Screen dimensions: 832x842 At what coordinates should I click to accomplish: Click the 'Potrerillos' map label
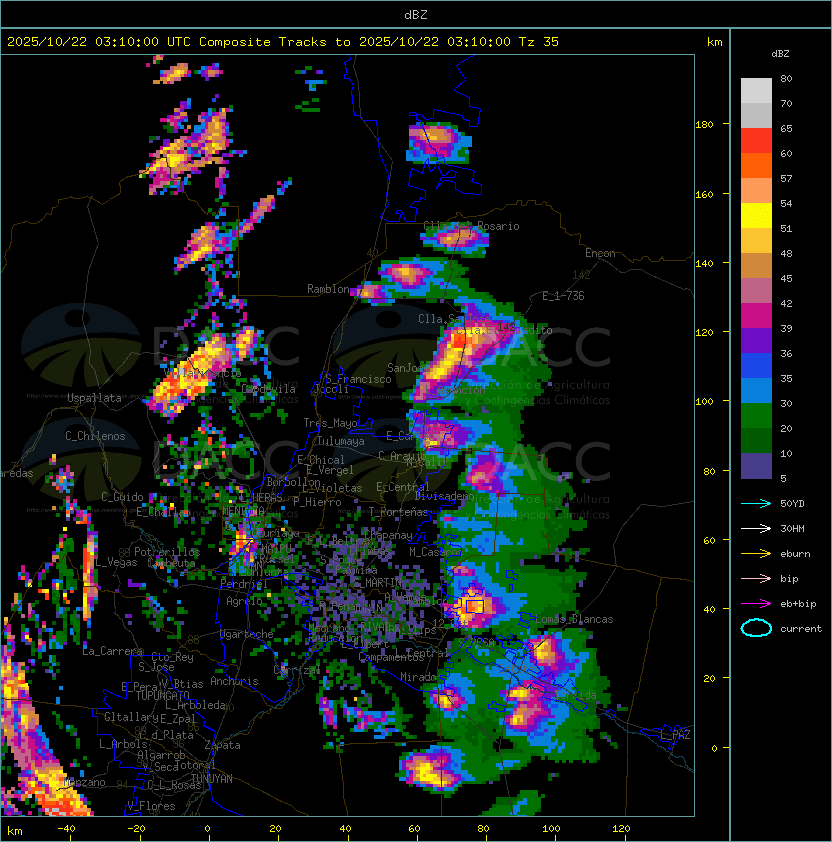pos(167,552)
